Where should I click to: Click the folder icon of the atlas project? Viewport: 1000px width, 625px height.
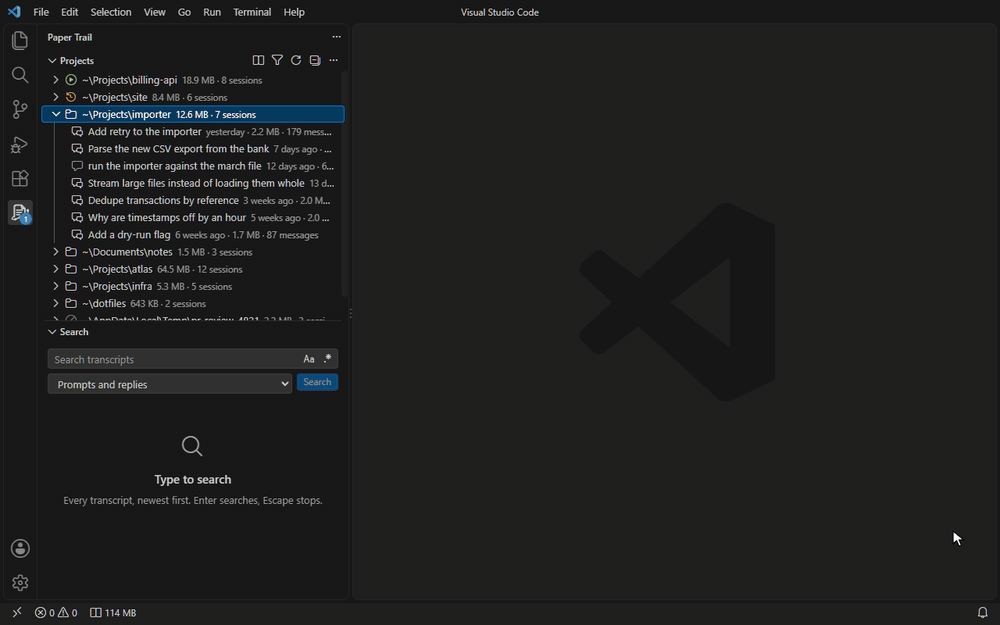pos(71,269)
